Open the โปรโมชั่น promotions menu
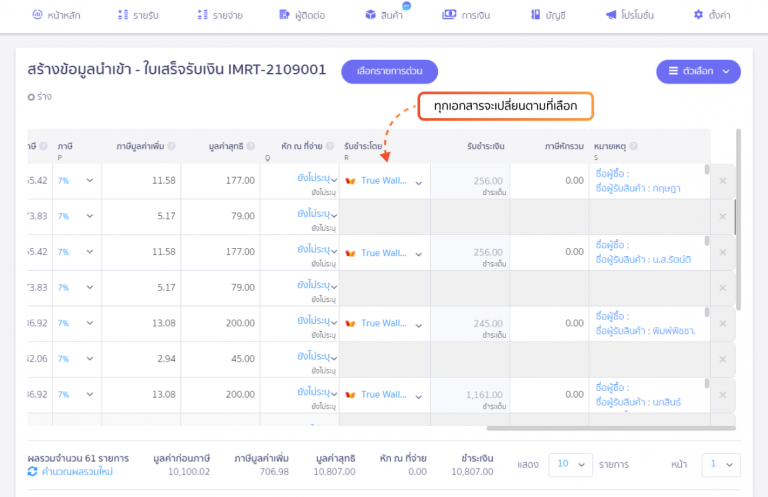 point(630,15)
